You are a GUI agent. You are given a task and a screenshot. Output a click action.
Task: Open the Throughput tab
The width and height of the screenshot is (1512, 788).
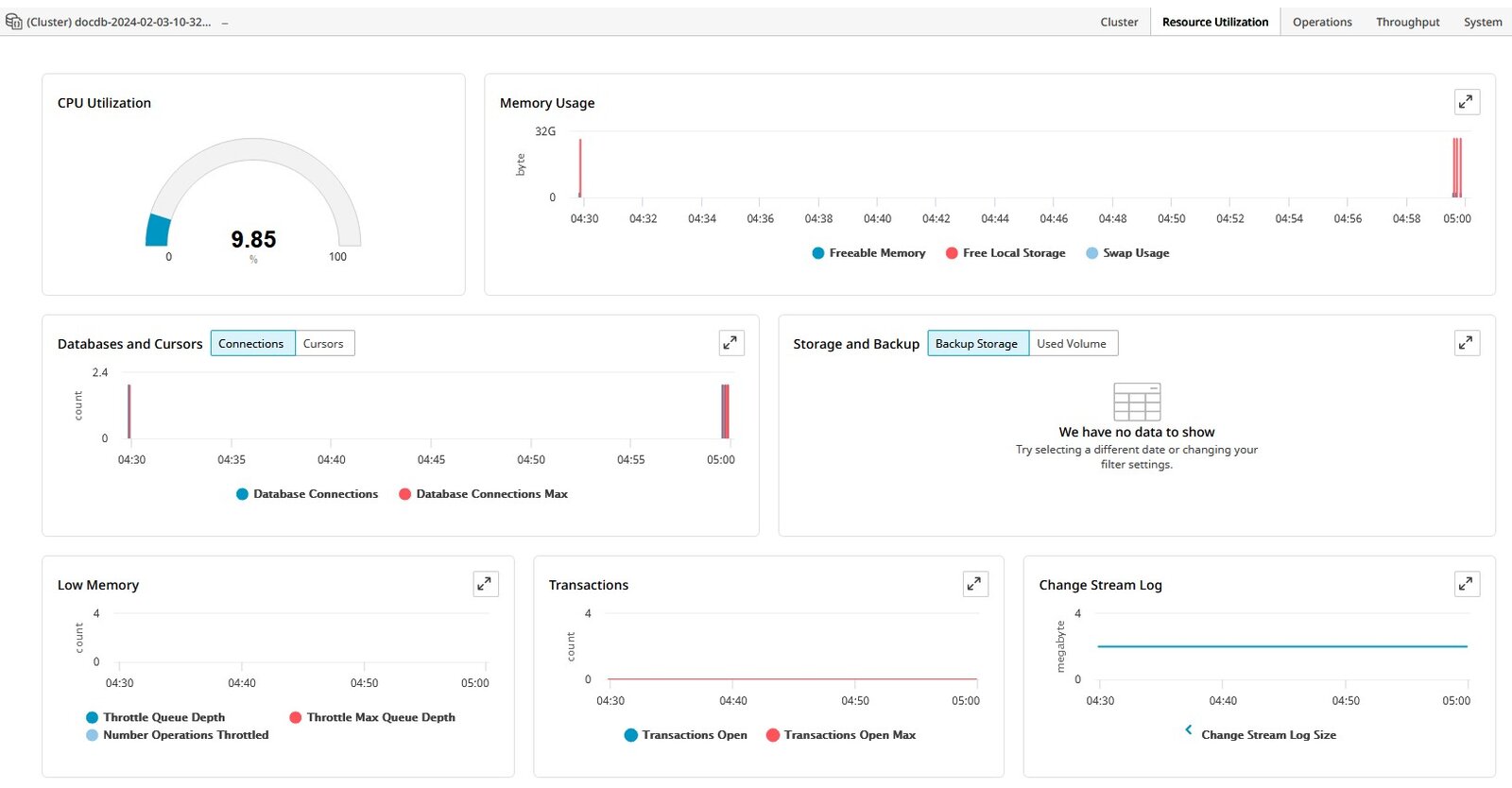tap(1407, 22)
